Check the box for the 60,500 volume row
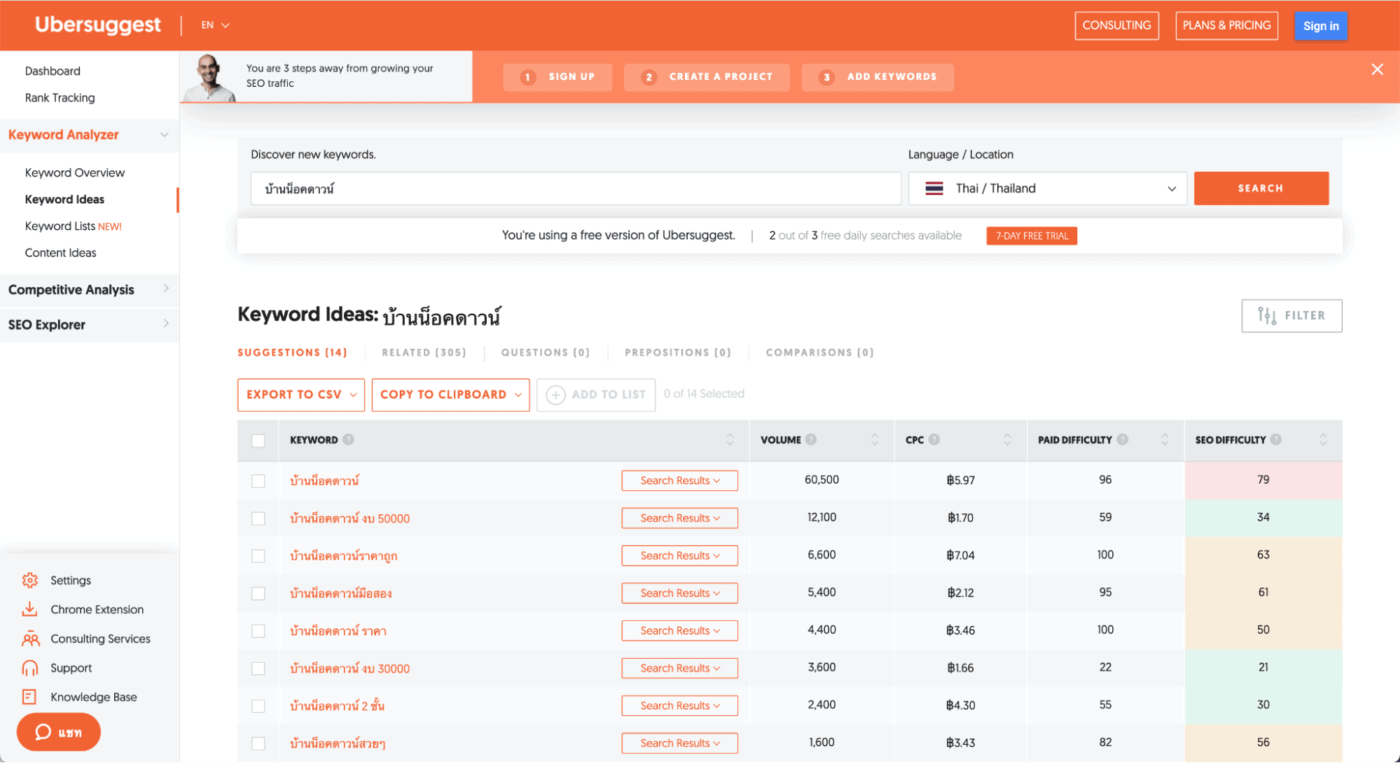Viewport: 1400px width, 763px height. tap(258, 481)
